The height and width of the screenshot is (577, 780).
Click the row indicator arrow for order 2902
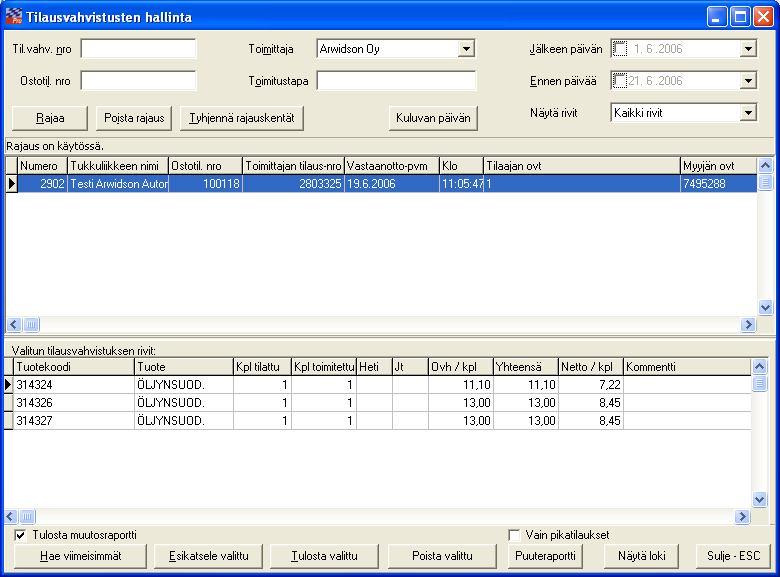click(11, 184)
